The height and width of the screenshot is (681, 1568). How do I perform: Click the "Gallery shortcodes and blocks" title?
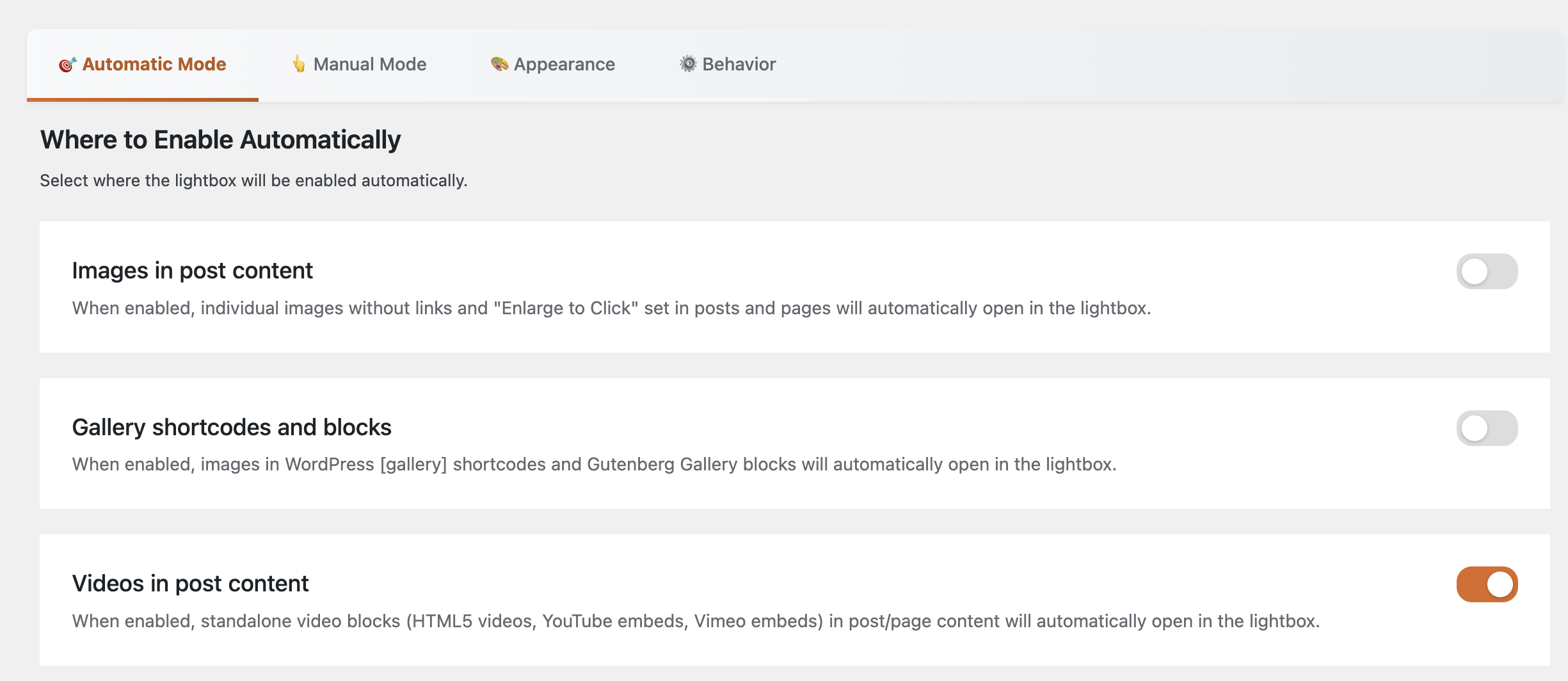point(232,427)
